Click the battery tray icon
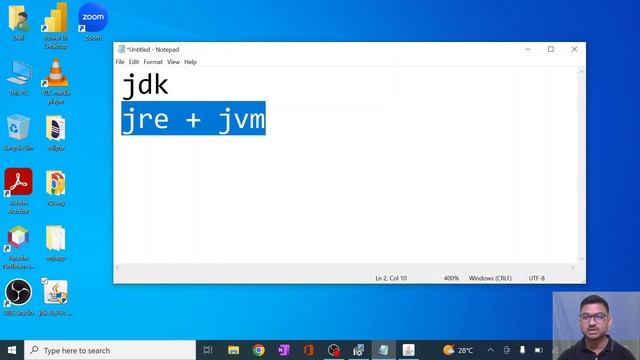The height and width of the screenshot is (360, 640). coord(539,350)
